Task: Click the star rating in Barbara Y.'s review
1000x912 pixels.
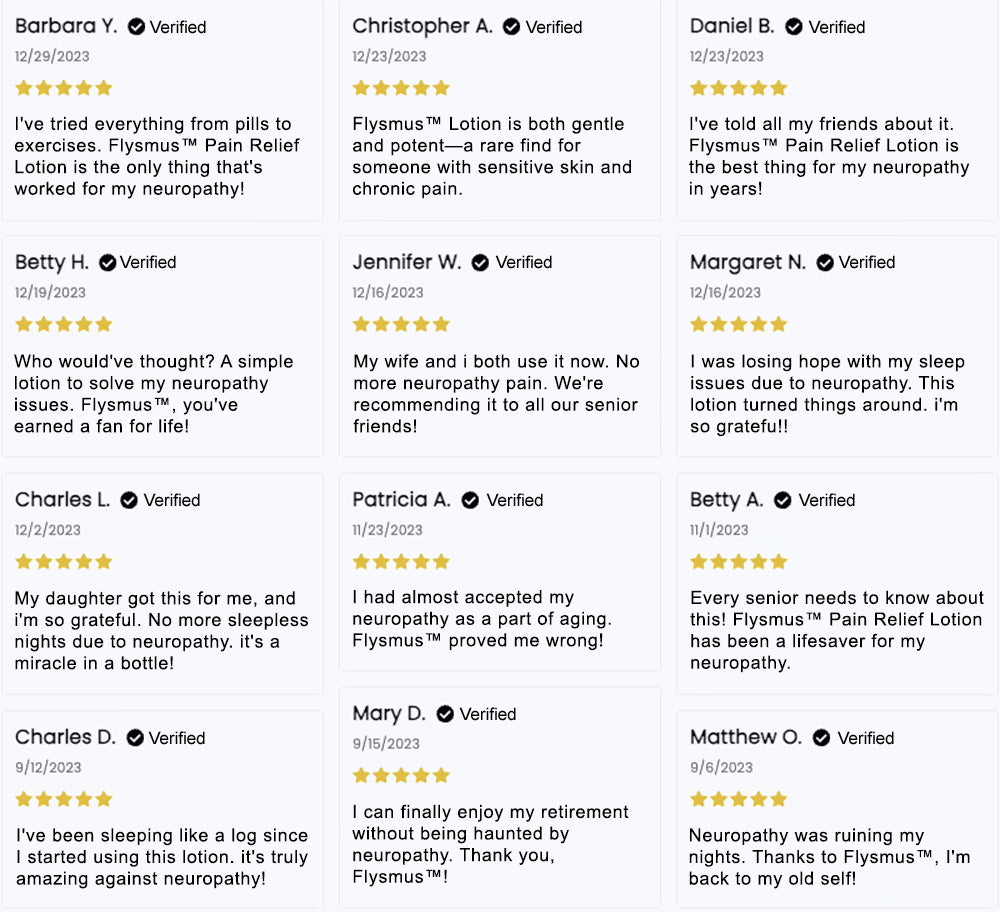Action: pyautogui.click(x=64, y=88)
